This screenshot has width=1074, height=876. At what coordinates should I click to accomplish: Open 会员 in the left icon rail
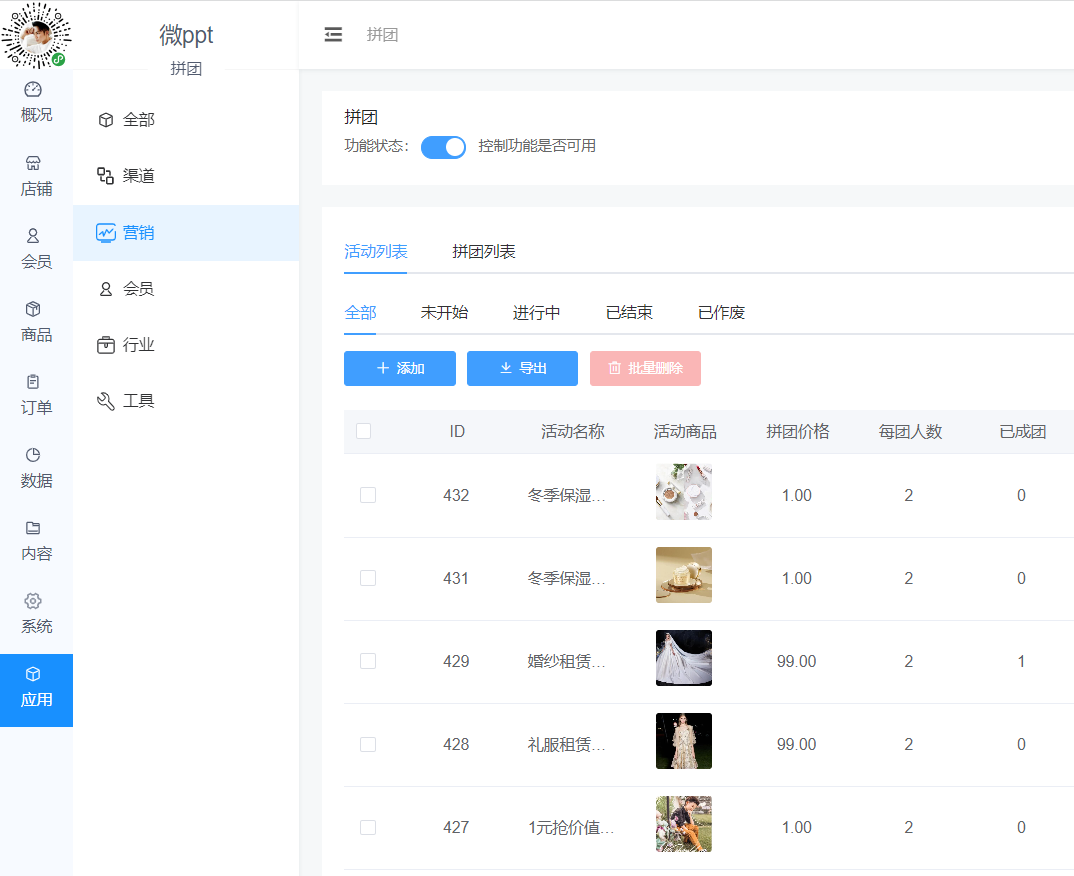[36, 249]
